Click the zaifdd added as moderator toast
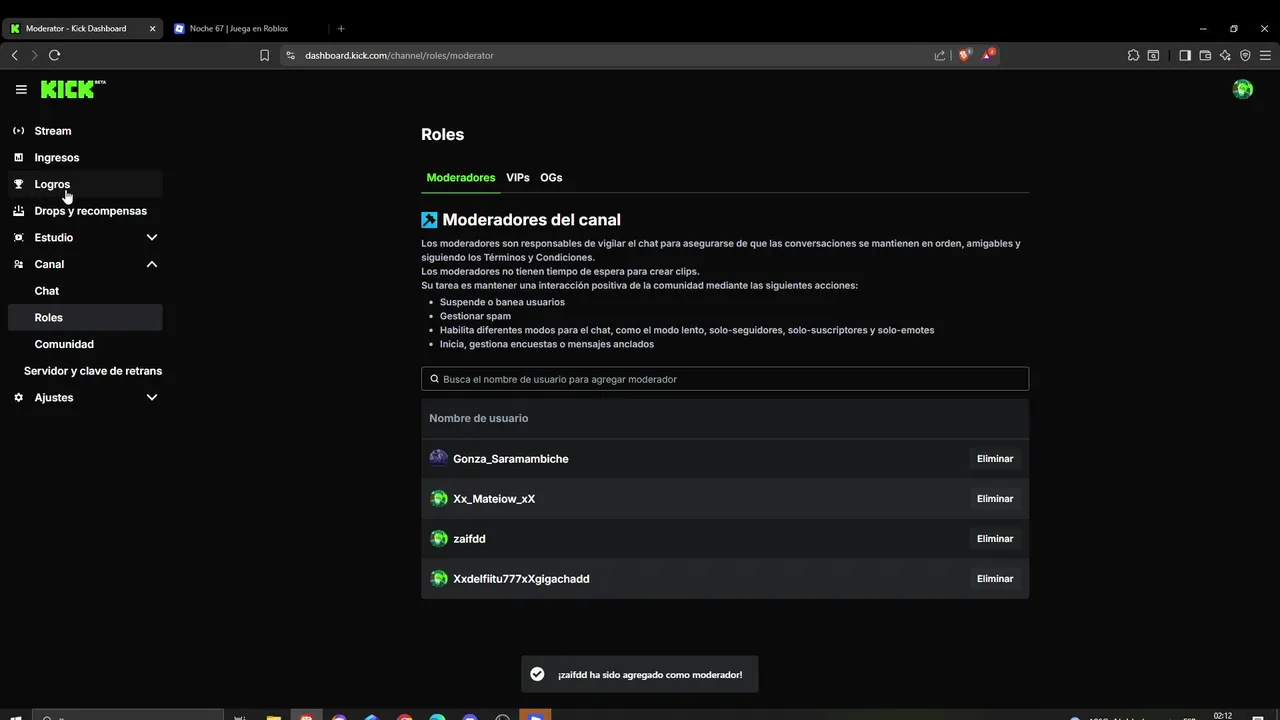Viewport: 1280px width, 720px height. click(639, 674)
